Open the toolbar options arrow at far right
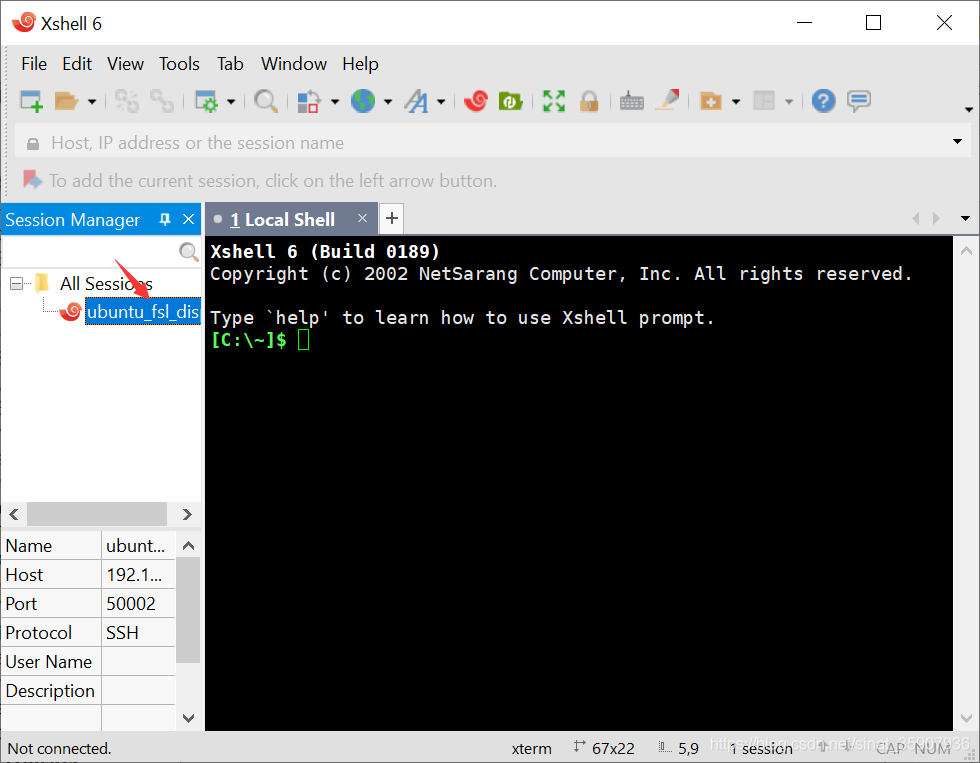The image size is (980, 763). 969,110
